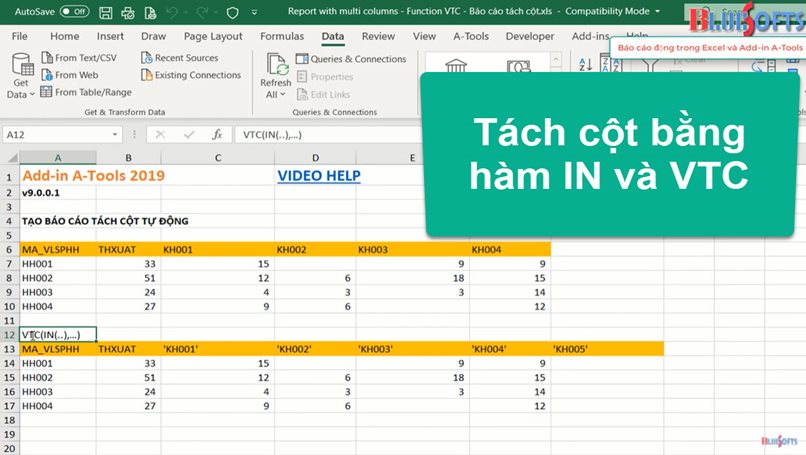Viewport: 806px width, 455px height.
Task: Click the Print Preview icon
Action: [x=150, y=12]
